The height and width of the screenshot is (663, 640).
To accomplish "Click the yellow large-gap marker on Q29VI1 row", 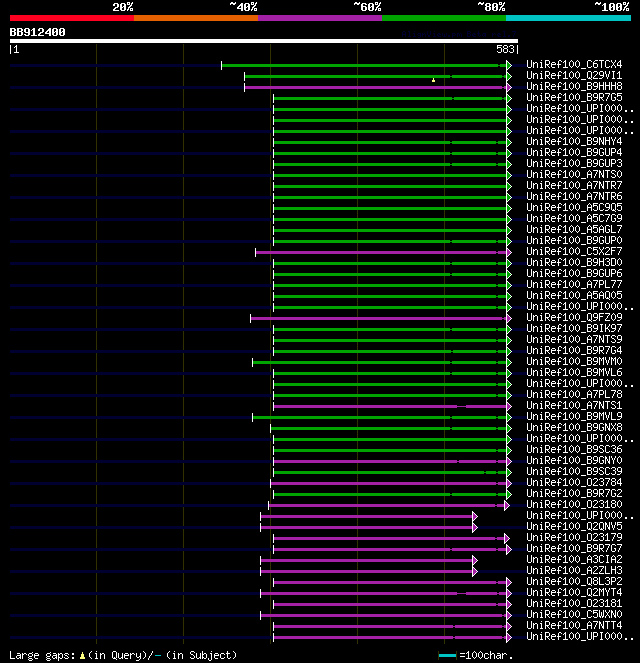I will [x=433, y=80].
